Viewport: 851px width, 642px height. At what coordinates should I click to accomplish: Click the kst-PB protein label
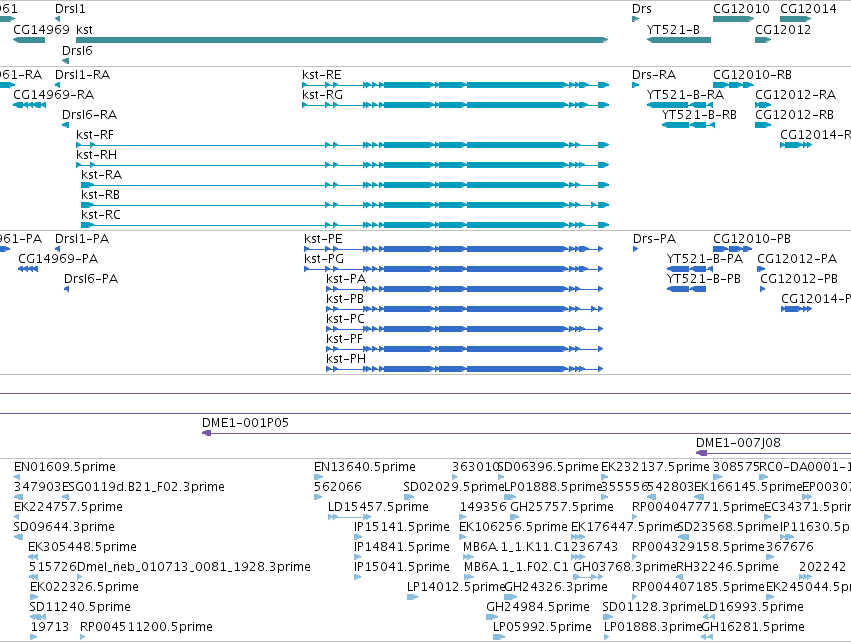345,298
